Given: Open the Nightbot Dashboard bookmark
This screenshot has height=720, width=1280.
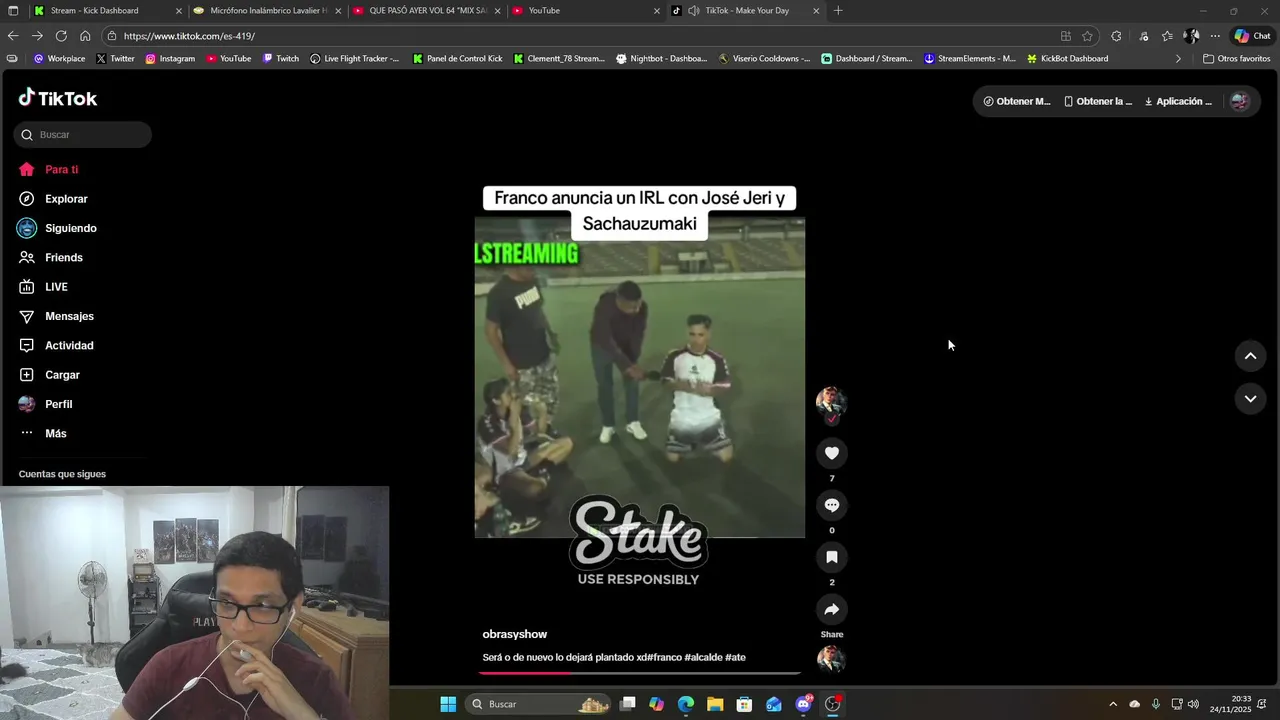Looking at the screenshot, I should click(662, 59).
